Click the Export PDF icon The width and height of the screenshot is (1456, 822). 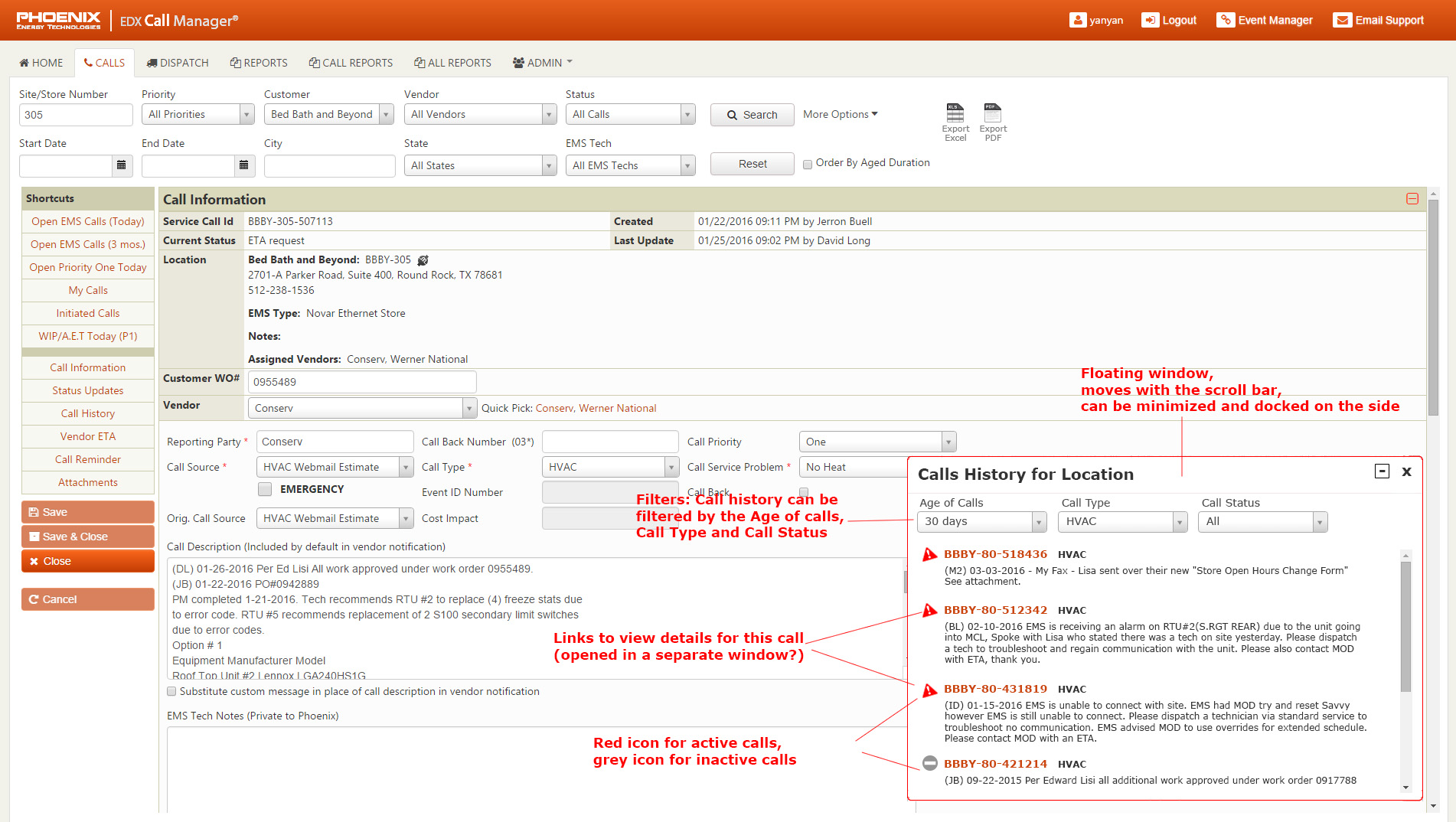click(x=992, y=114)
